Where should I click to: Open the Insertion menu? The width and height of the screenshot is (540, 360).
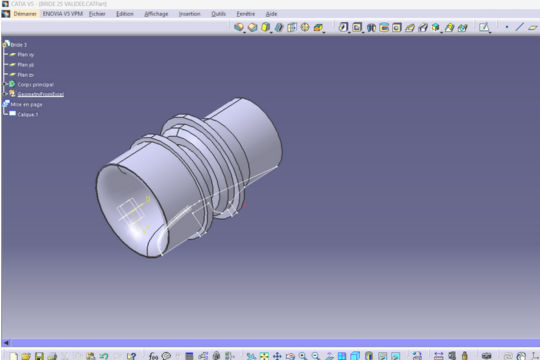189,14
